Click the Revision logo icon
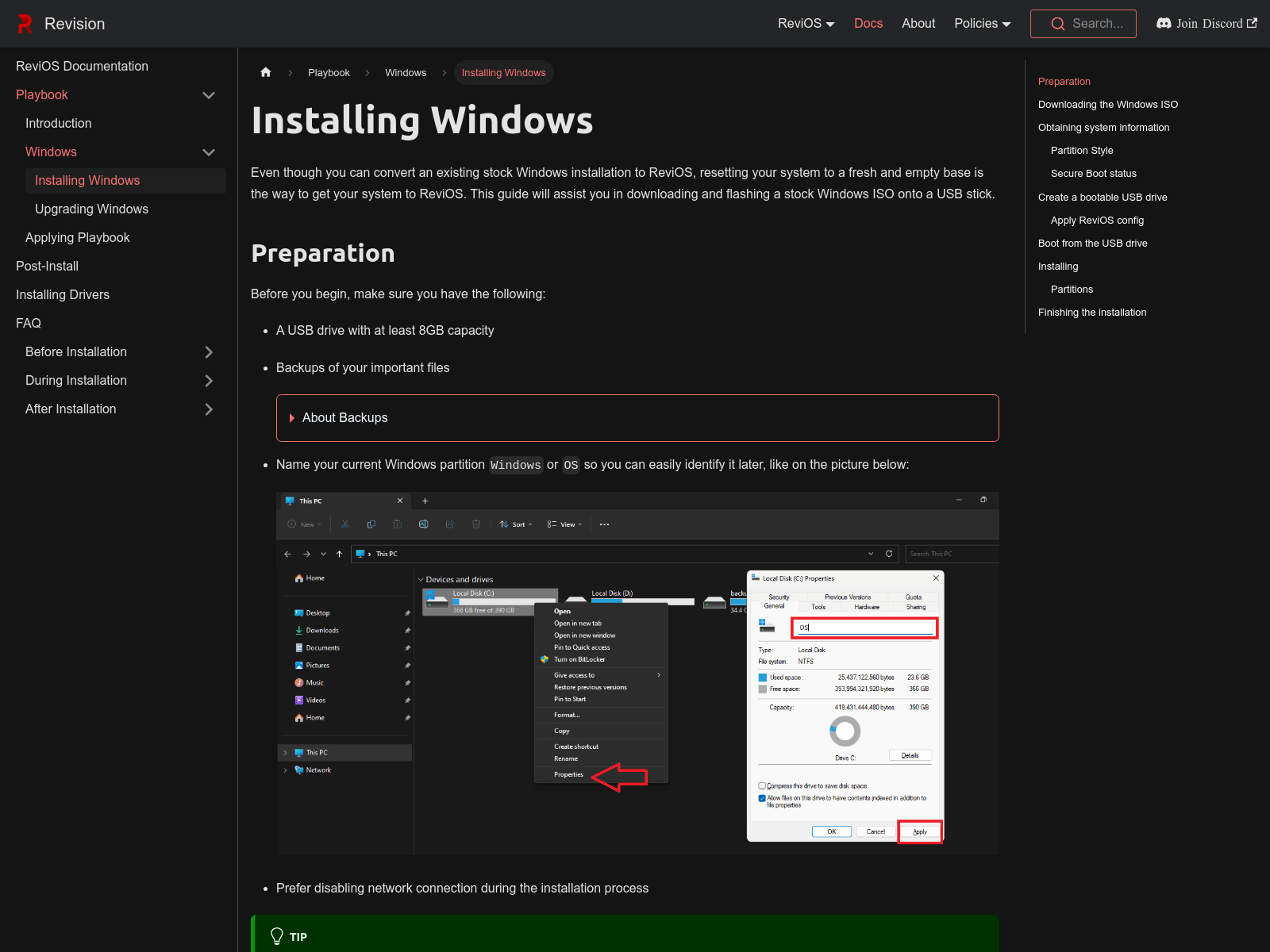This screenshot has height=952, width=1270. pos(25,24)
